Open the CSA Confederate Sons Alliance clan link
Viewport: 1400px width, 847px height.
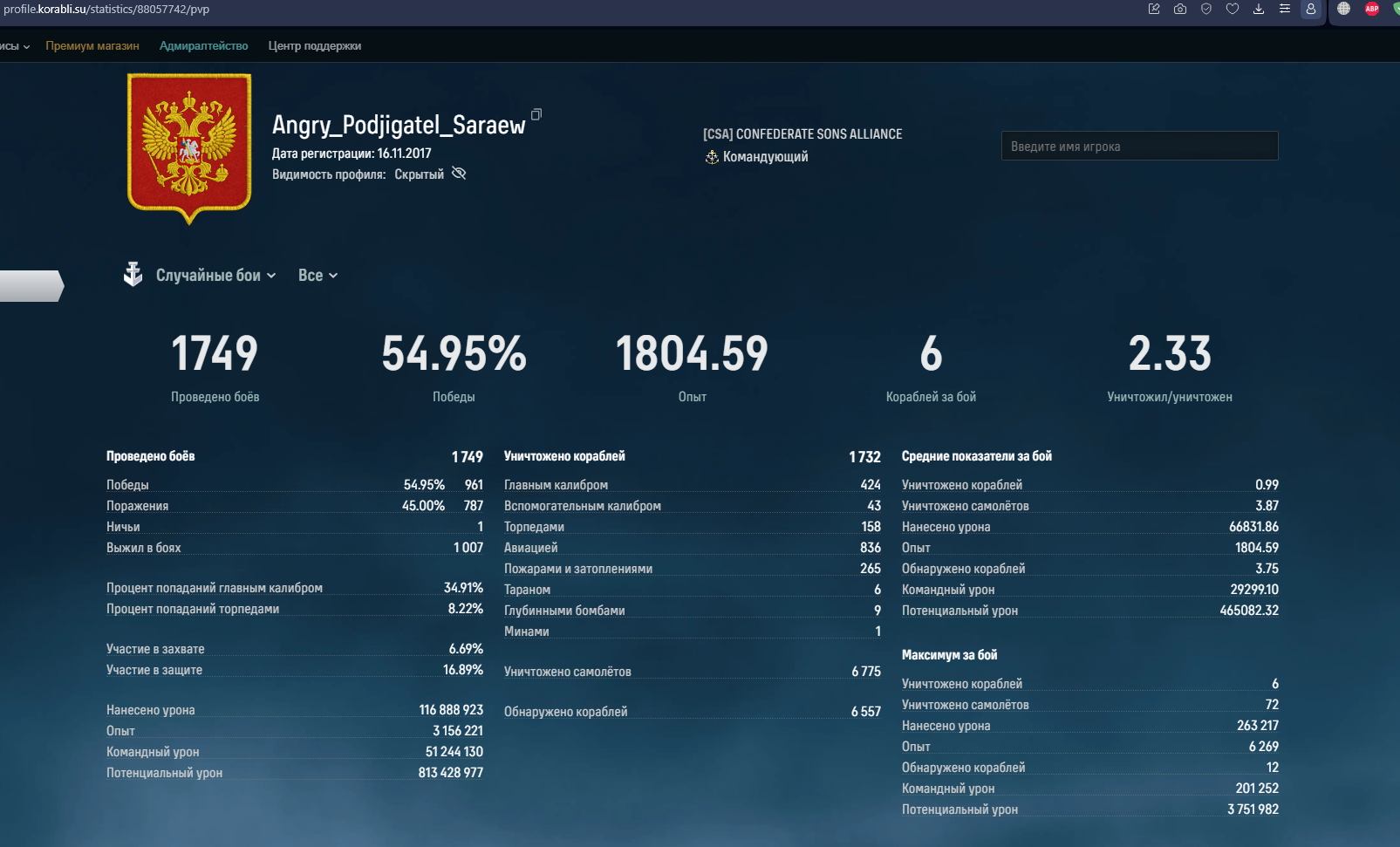802,134
